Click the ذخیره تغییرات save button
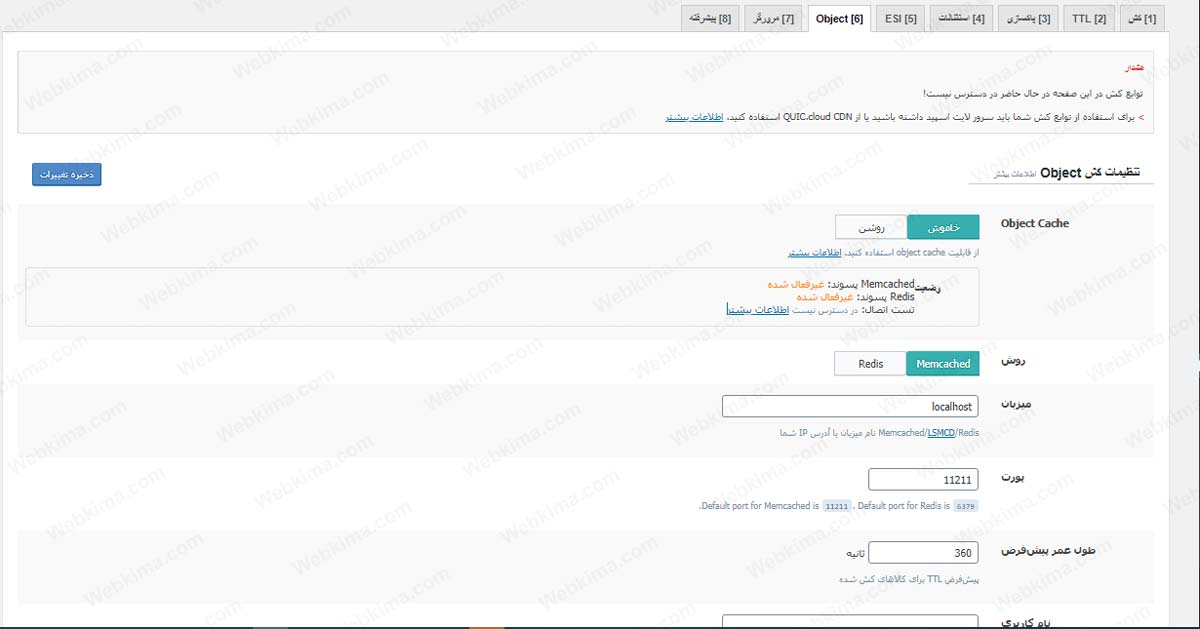1200x629 pixels. point(67,174)
